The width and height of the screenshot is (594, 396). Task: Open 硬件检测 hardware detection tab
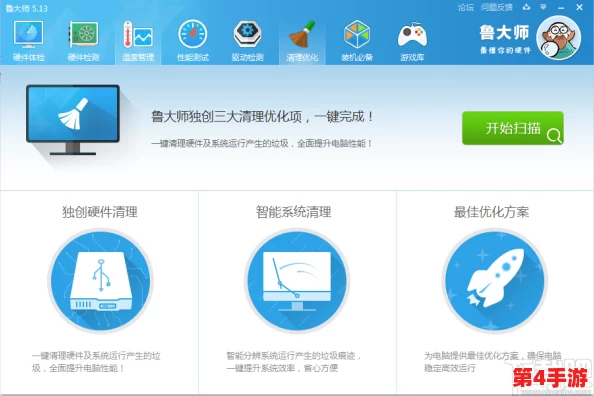click(83, 41)
